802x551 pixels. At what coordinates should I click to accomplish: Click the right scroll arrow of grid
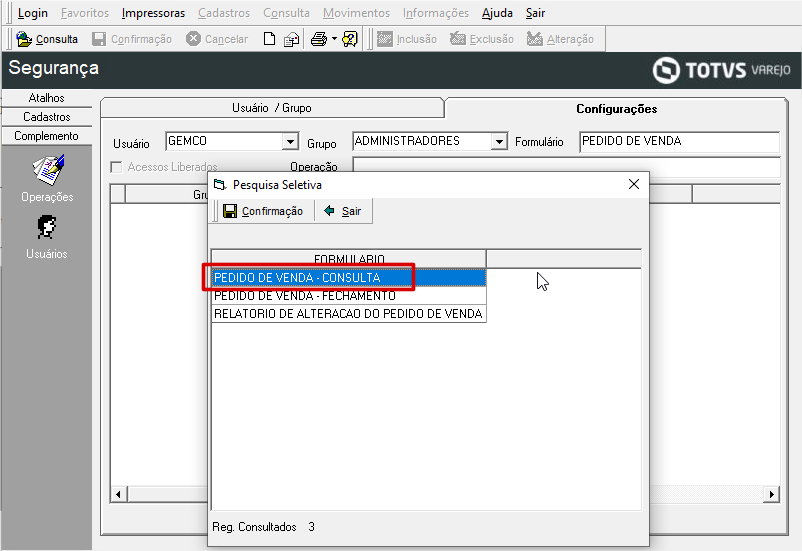(x=771, y=494)
